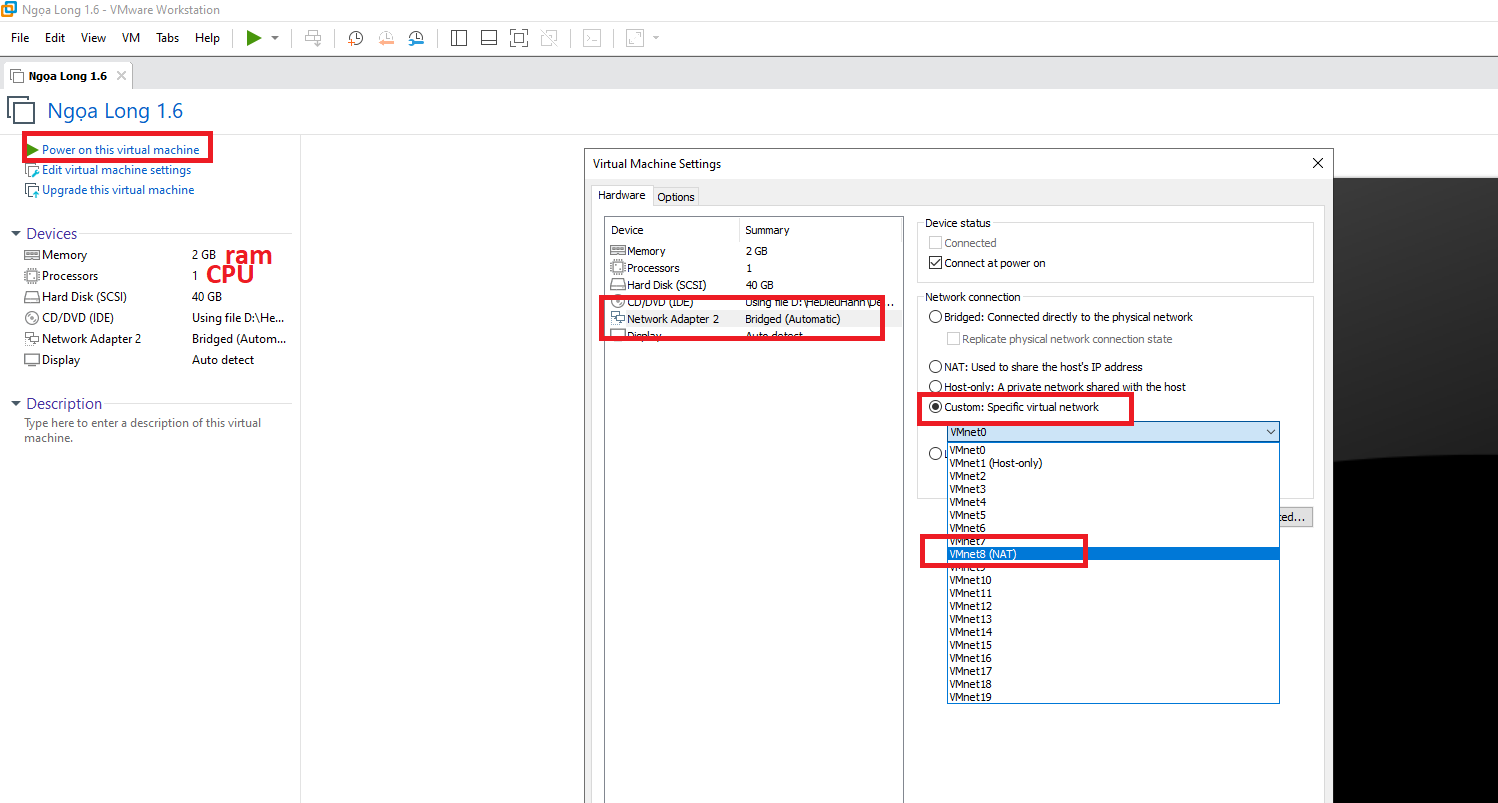Click the Processors icon in Devices sidebar

coord(32,276)
